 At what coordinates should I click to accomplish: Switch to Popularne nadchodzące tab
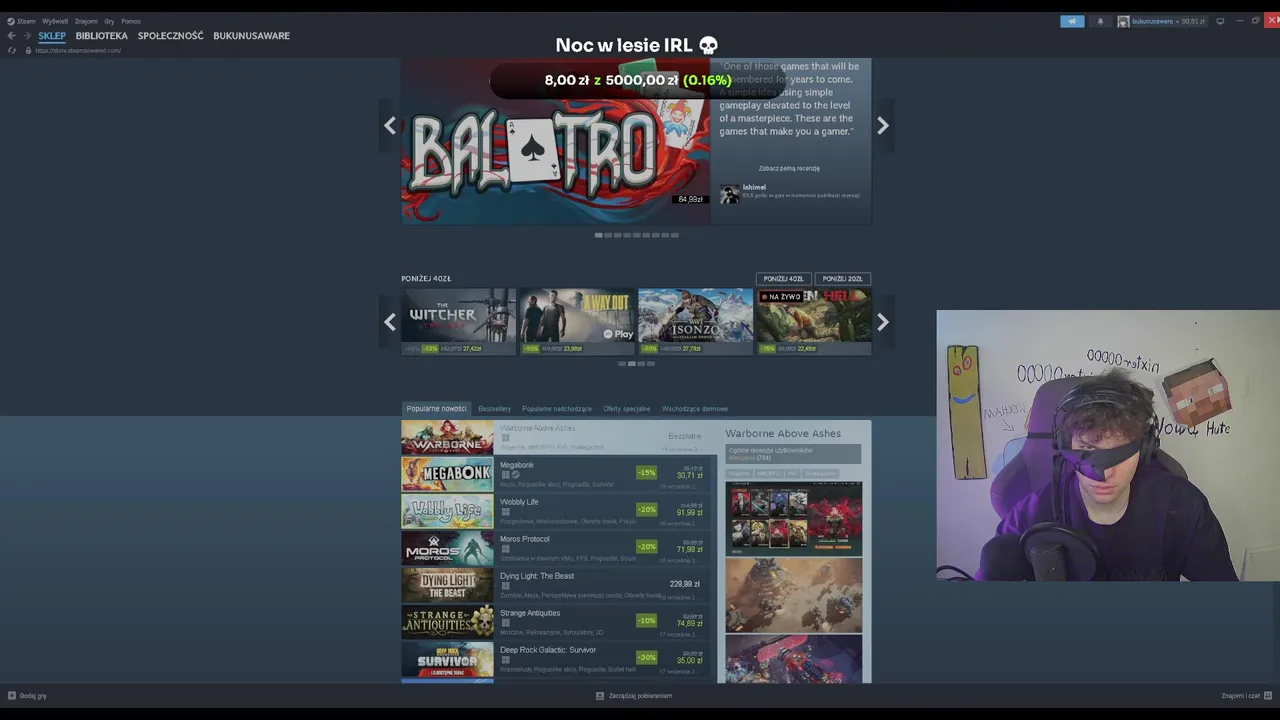pyautogui.click(x=557, y=409)
